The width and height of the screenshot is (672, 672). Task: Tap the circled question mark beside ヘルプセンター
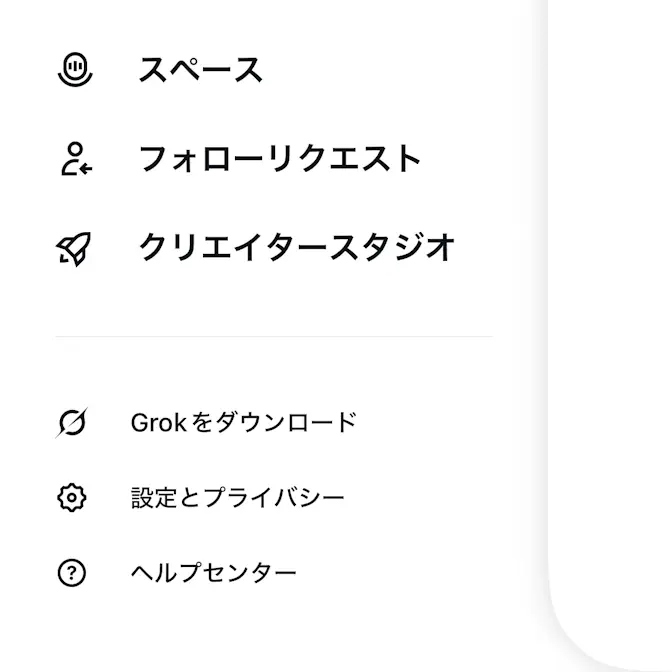point(72,573)
